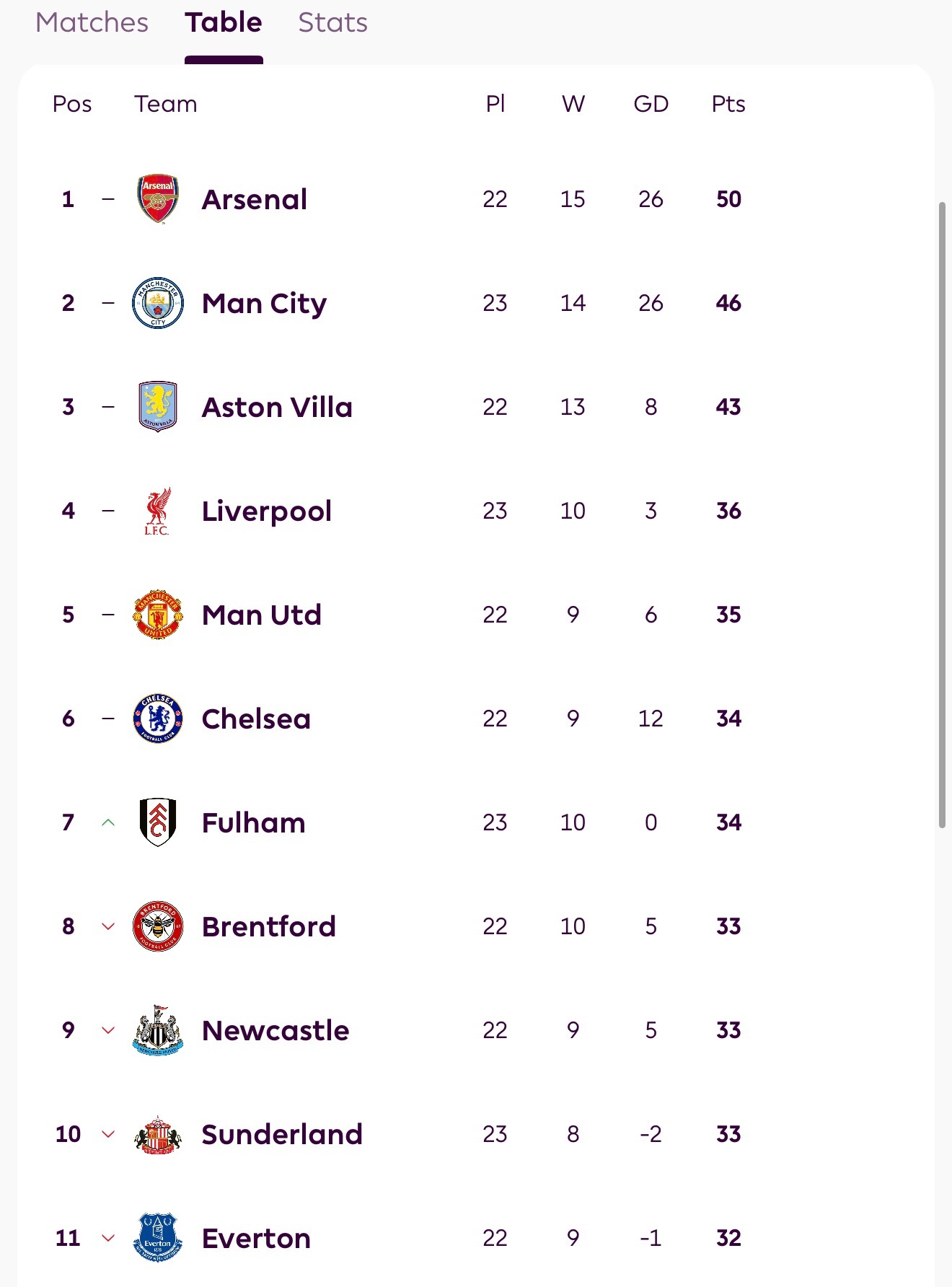The width and height of the screenshot is (952, 1287).
Task: Click the Arsenal club crest
Action: pos(158,199)
